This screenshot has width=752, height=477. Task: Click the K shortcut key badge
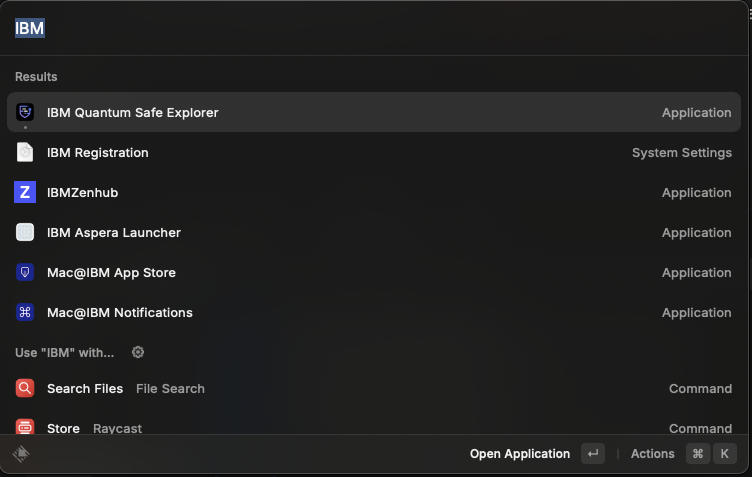pos(725,454)
